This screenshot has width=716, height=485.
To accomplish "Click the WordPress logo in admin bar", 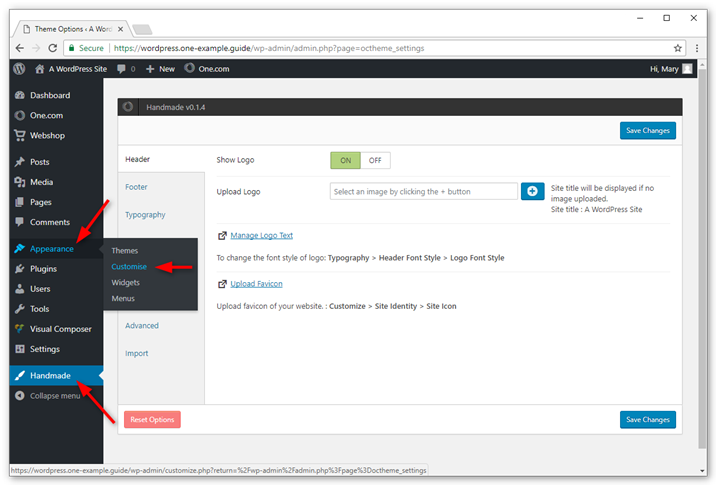I will click(x=19, y=69).
